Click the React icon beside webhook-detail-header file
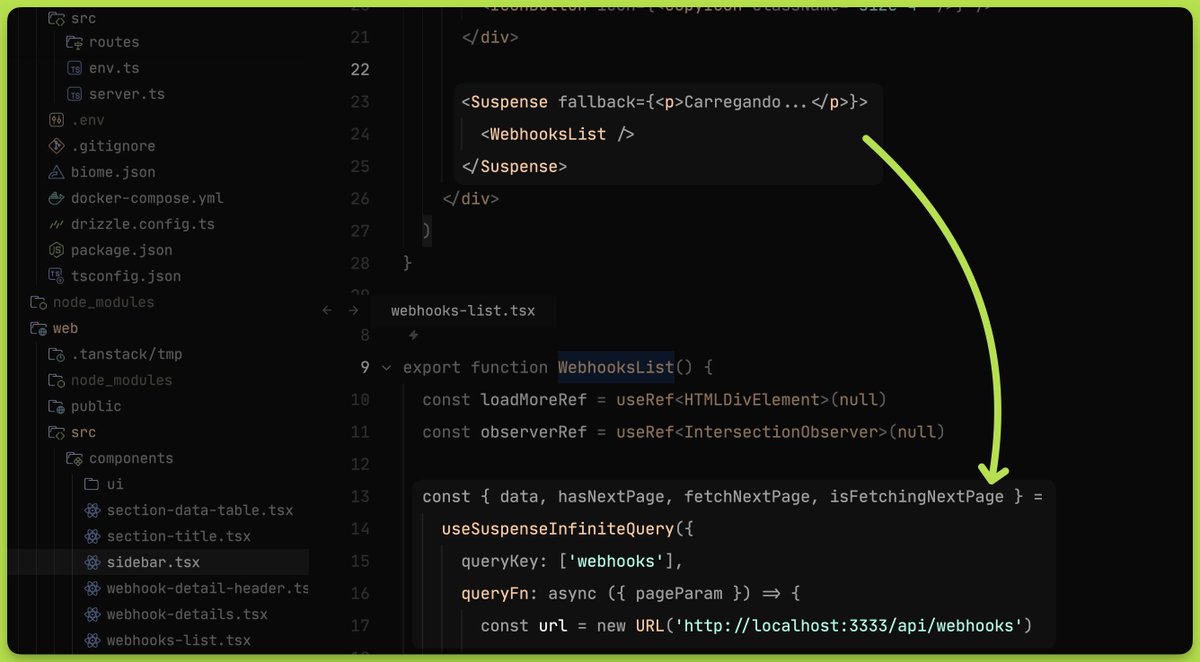Screen dimensions: 1200x662 coord(93,588)
